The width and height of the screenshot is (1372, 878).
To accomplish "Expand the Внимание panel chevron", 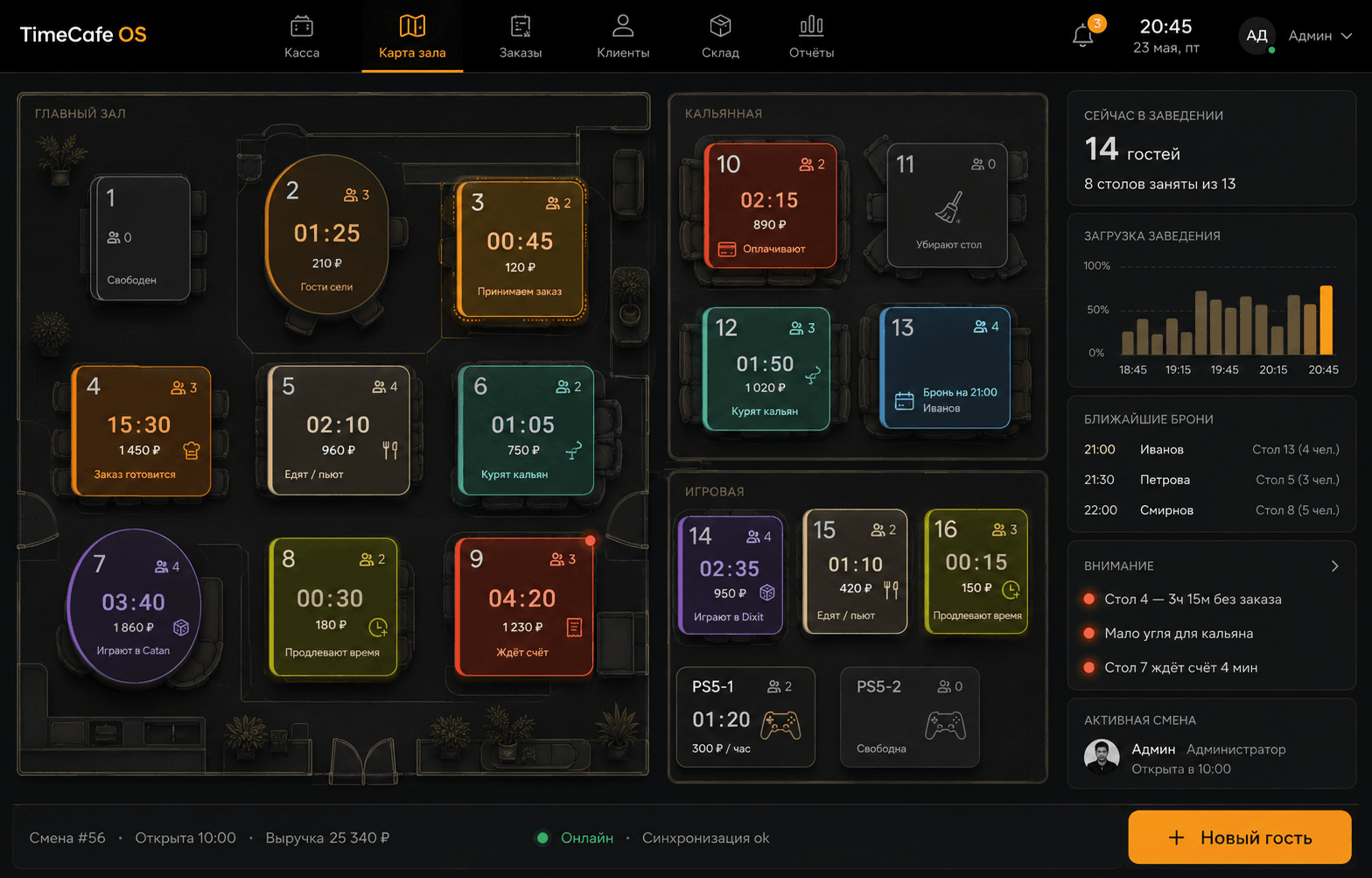I will pyautogui.click(x=1334, y=566).
